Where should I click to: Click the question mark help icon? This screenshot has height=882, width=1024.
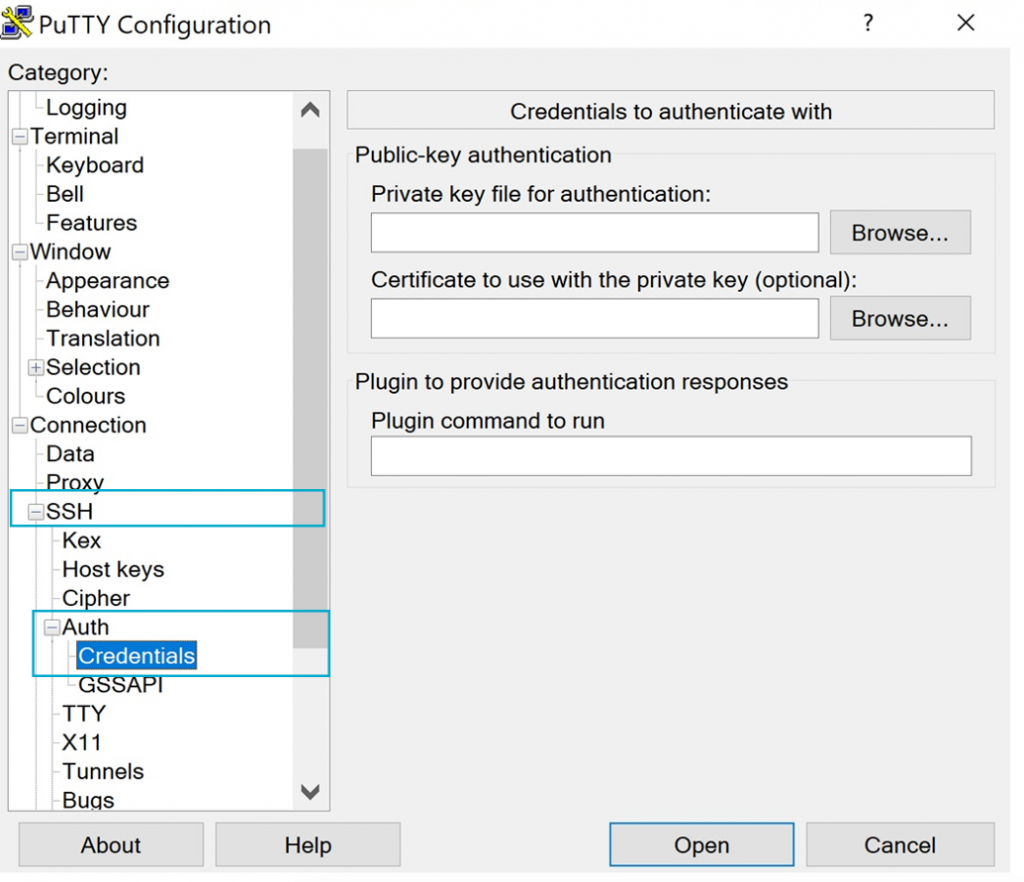pos(867,23)
